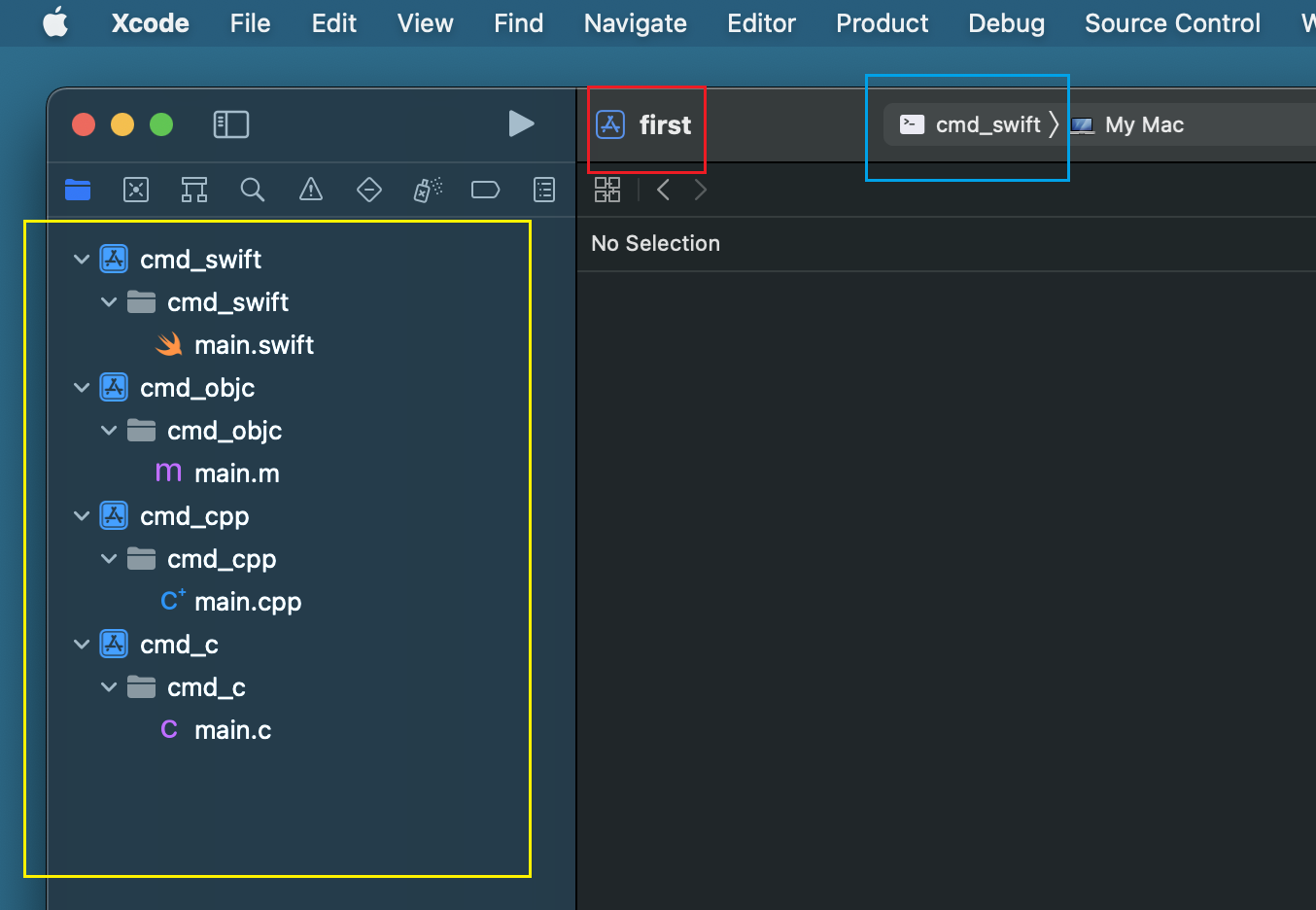The width and height of the screenshot is (1316, 910).
Task: Open the Apple menu
Action: (55, 22)
